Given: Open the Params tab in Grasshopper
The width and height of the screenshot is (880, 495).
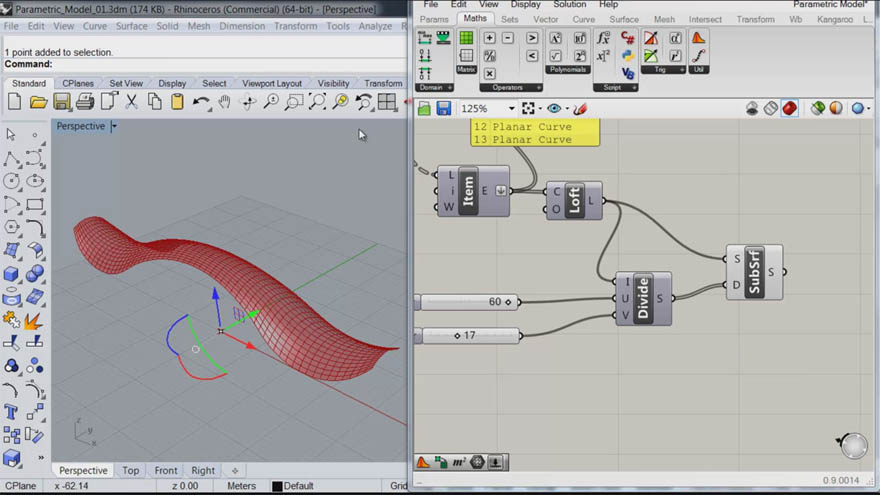Looking at the screenshot, I should [x=434, y=19].
